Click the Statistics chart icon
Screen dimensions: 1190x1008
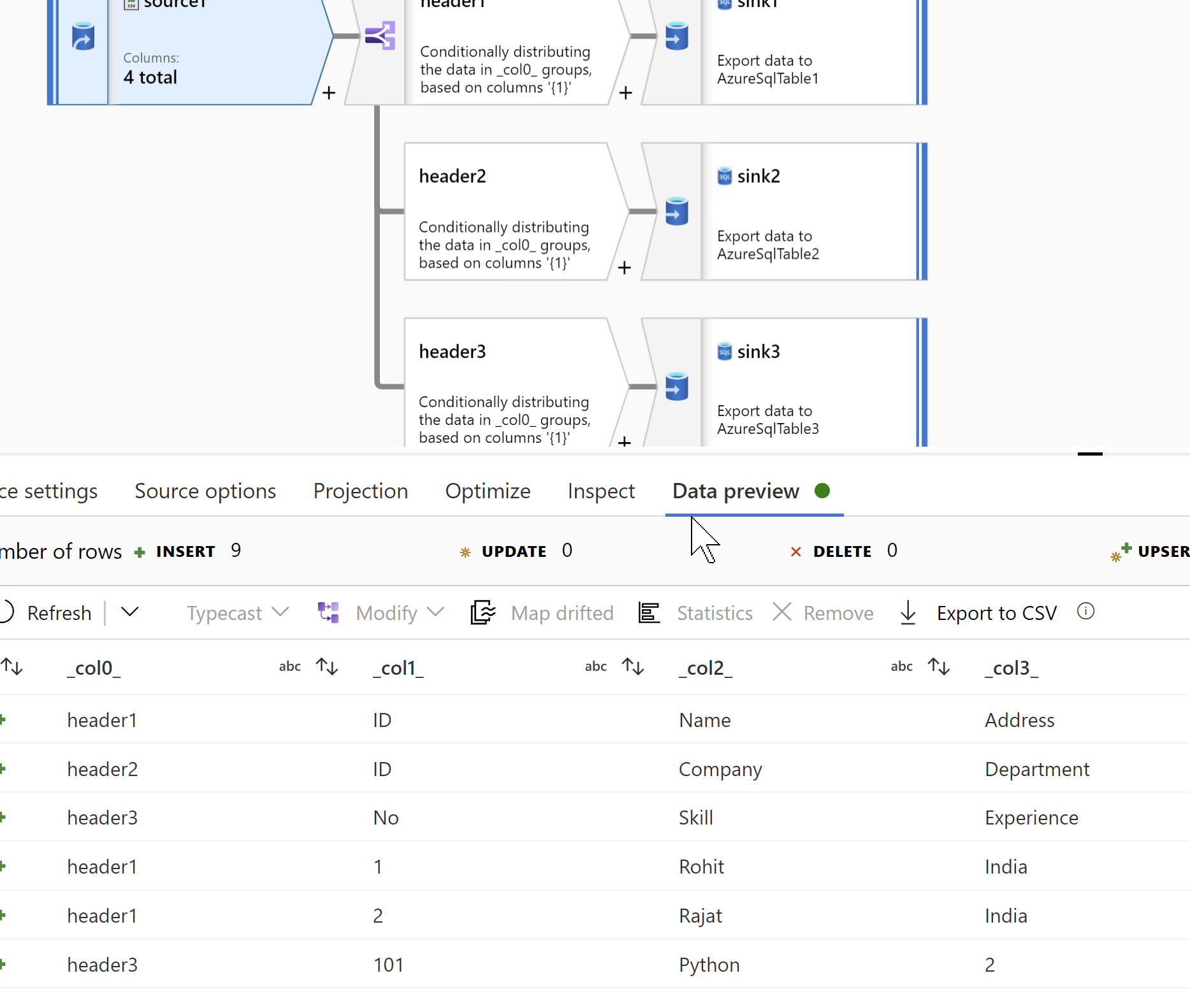pos(649,613)
